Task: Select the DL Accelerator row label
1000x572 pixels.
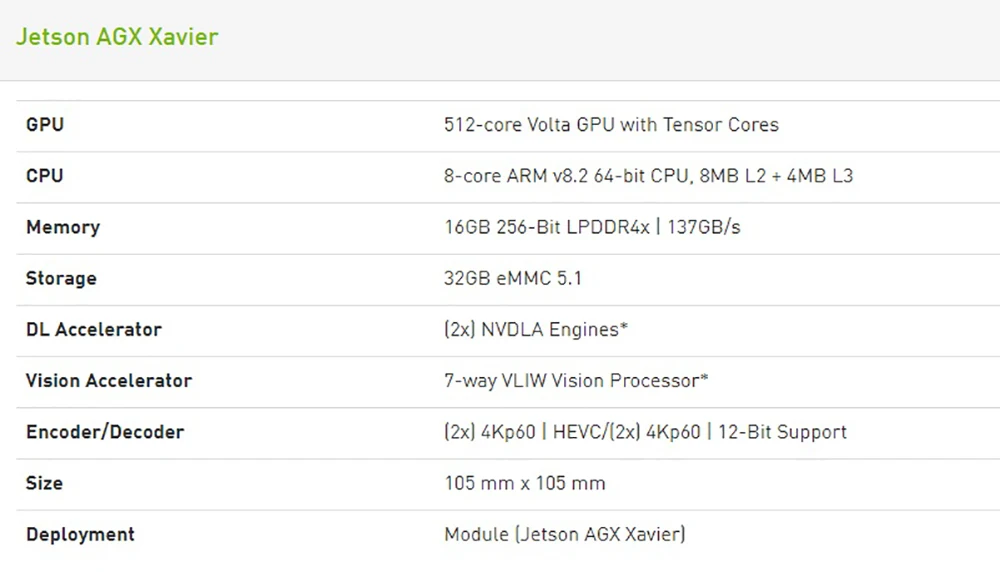Action: tap(94, 329)
